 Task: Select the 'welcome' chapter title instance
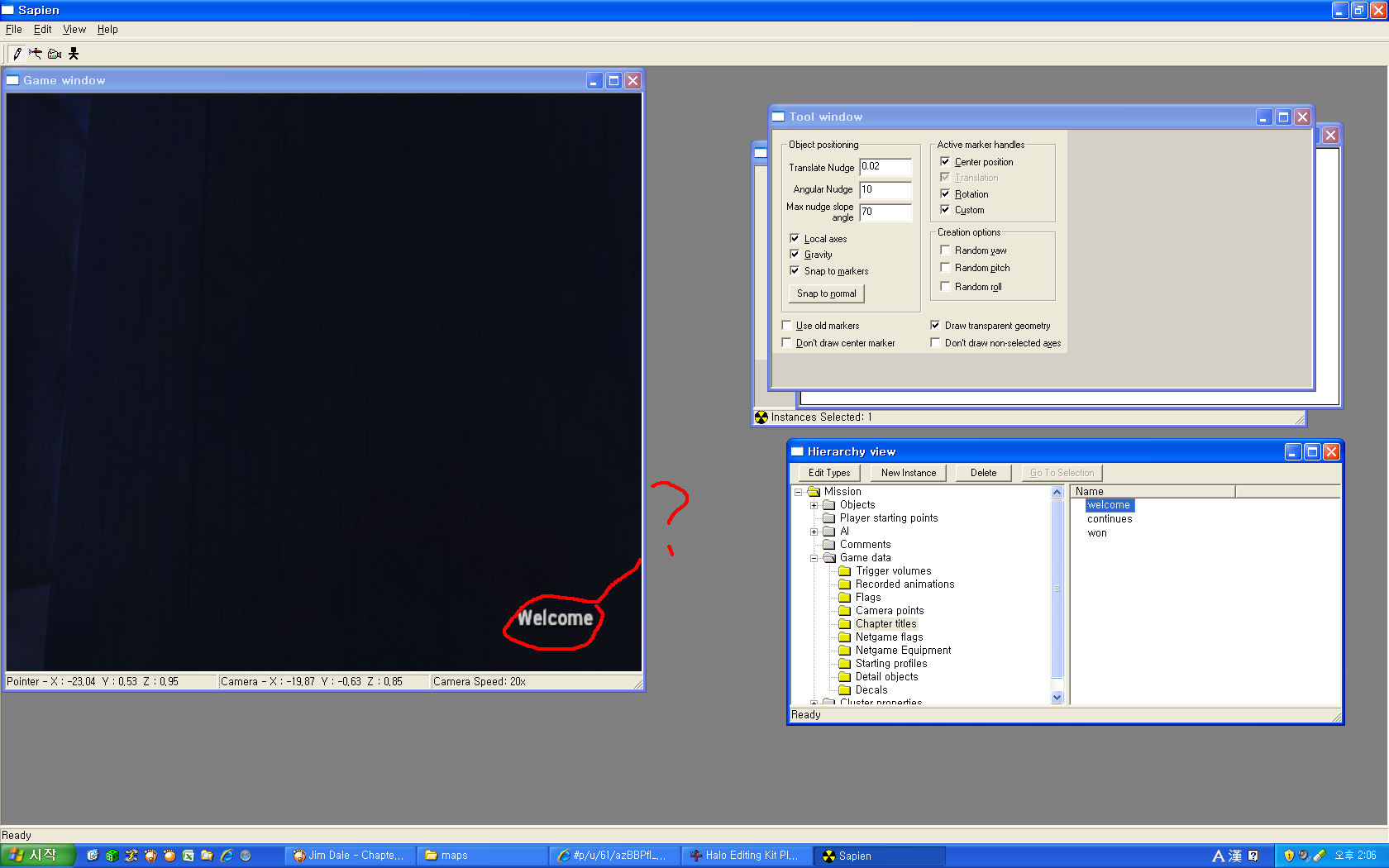tap(1110, 505)
